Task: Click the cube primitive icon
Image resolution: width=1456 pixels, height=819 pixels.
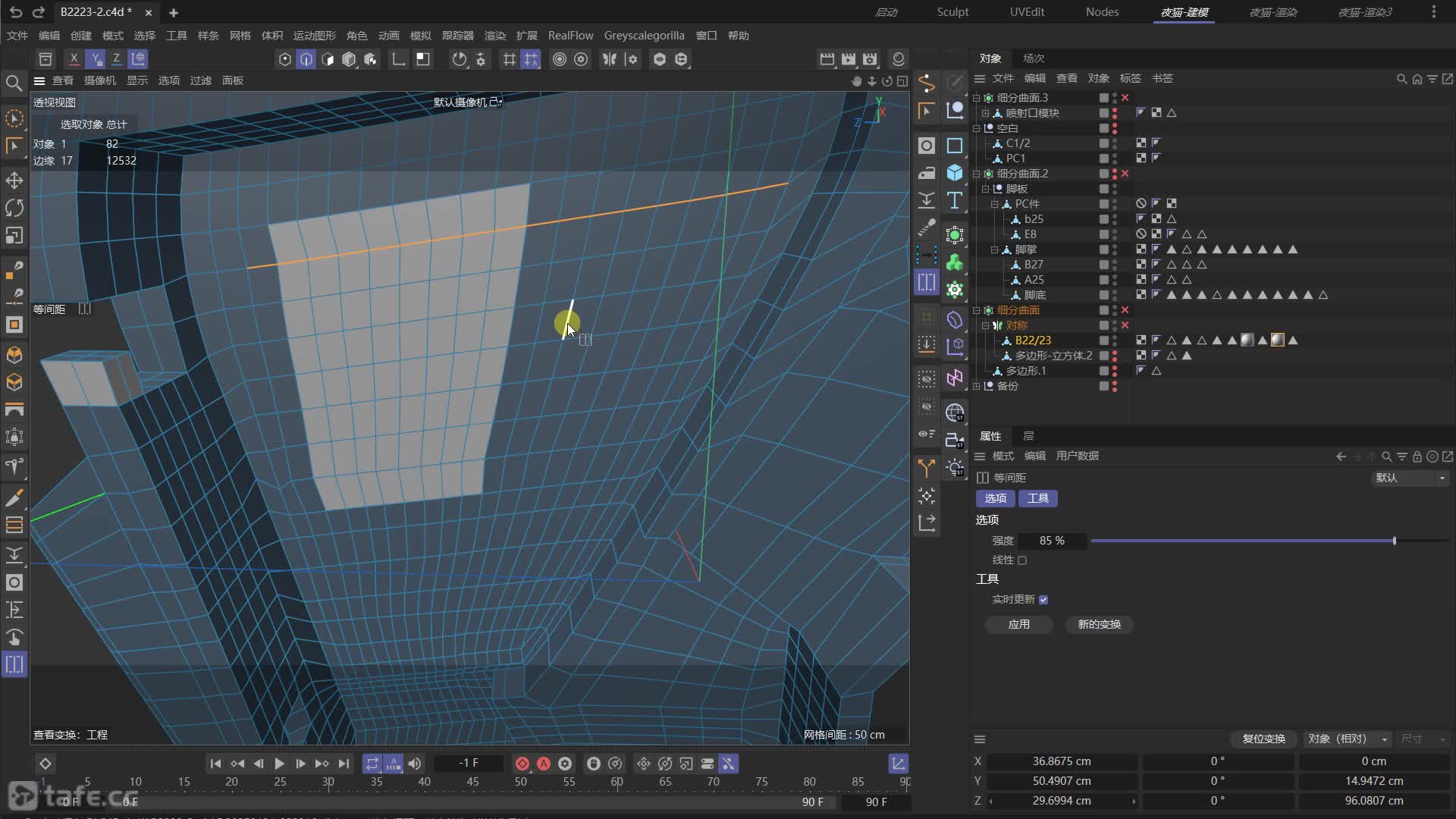Action: (x=955, y=173)
